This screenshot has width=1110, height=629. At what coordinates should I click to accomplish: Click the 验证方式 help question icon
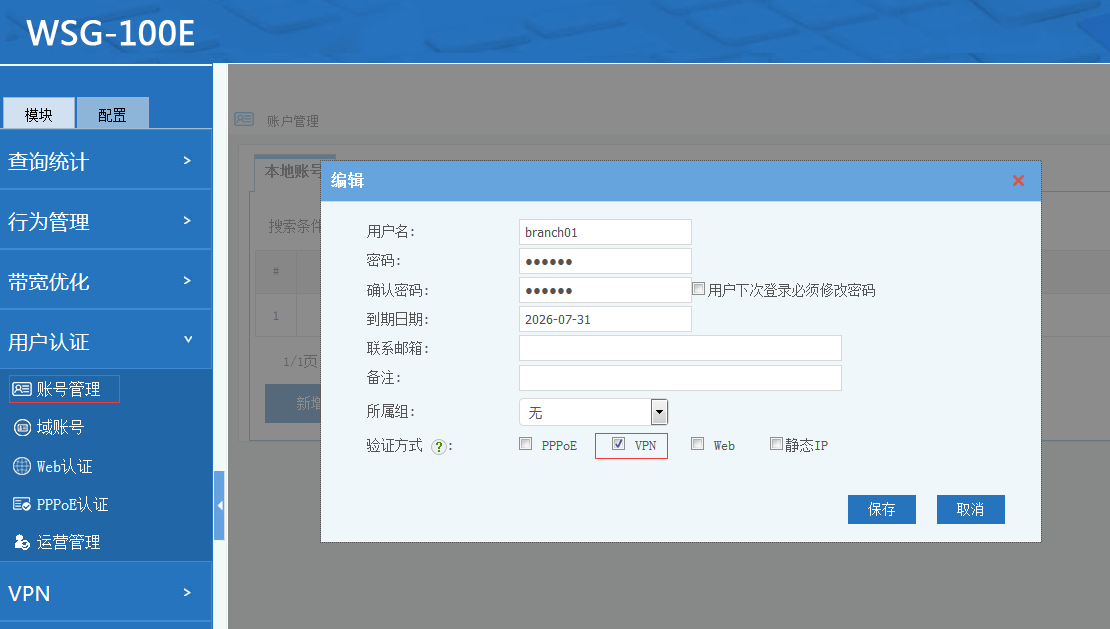pyautogui.click(x=438, y=446)
